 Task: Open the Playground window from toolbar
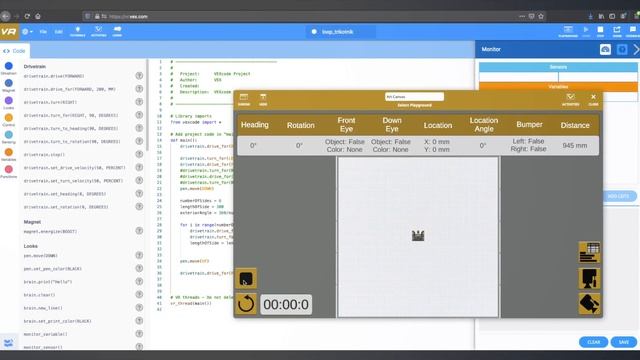point(568,31)
